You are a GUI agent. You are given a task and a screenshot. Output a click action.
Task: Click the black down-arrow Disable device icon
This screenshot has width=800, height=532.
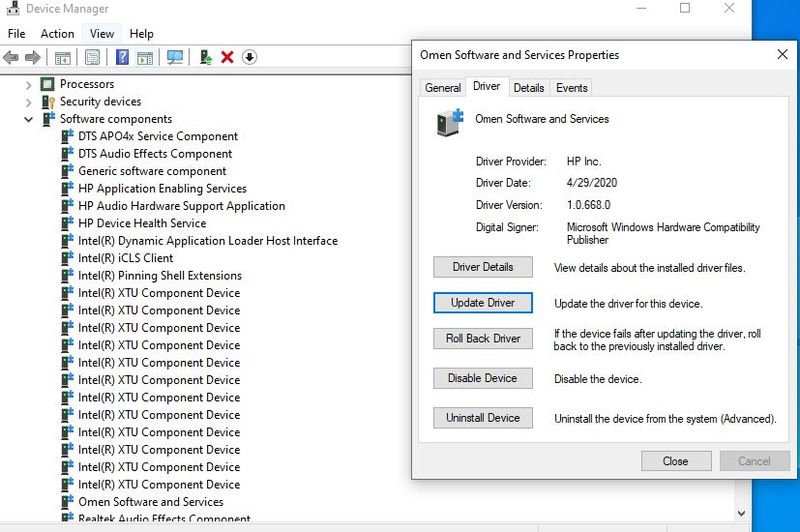(249, 58)
